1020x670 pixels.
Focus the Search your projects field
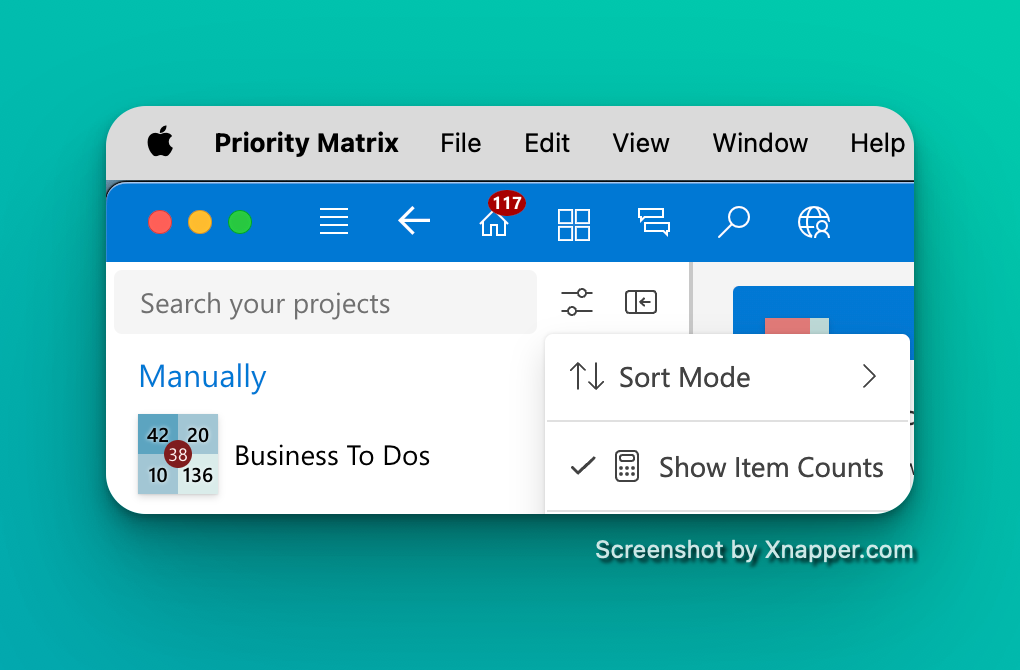click(325, 303)
